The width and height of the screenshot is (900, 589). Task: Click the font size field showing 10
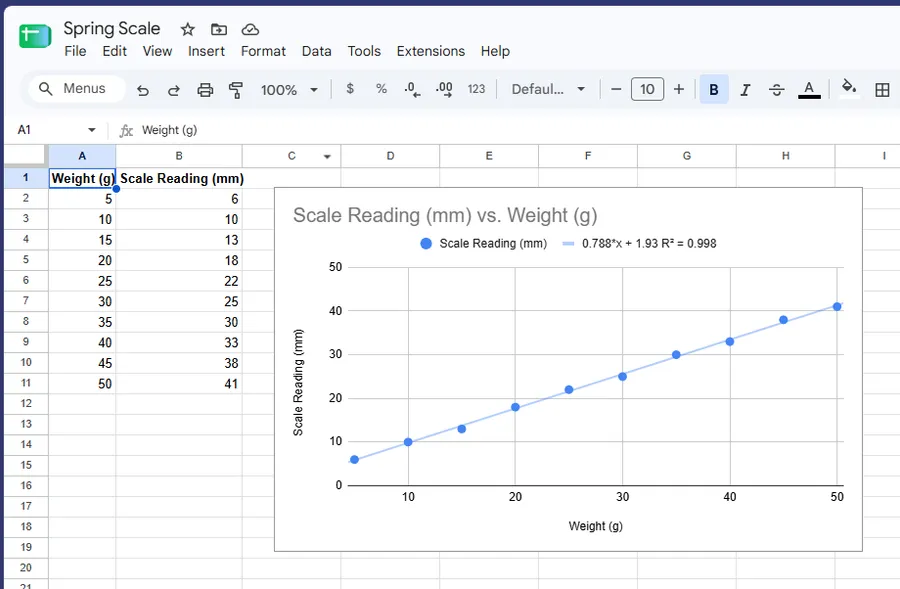(x=647, y=89)
